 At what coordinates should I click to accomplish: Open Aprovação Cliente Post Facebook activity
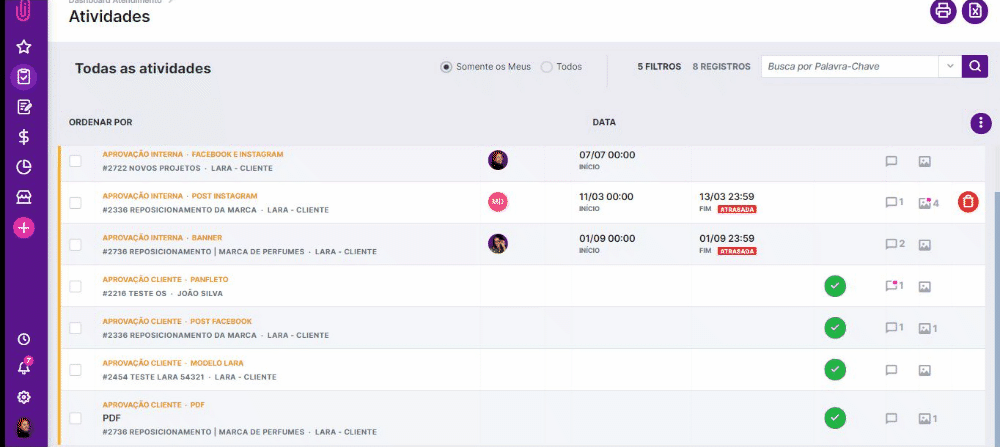pyautogui.click(x=177, y=321)
